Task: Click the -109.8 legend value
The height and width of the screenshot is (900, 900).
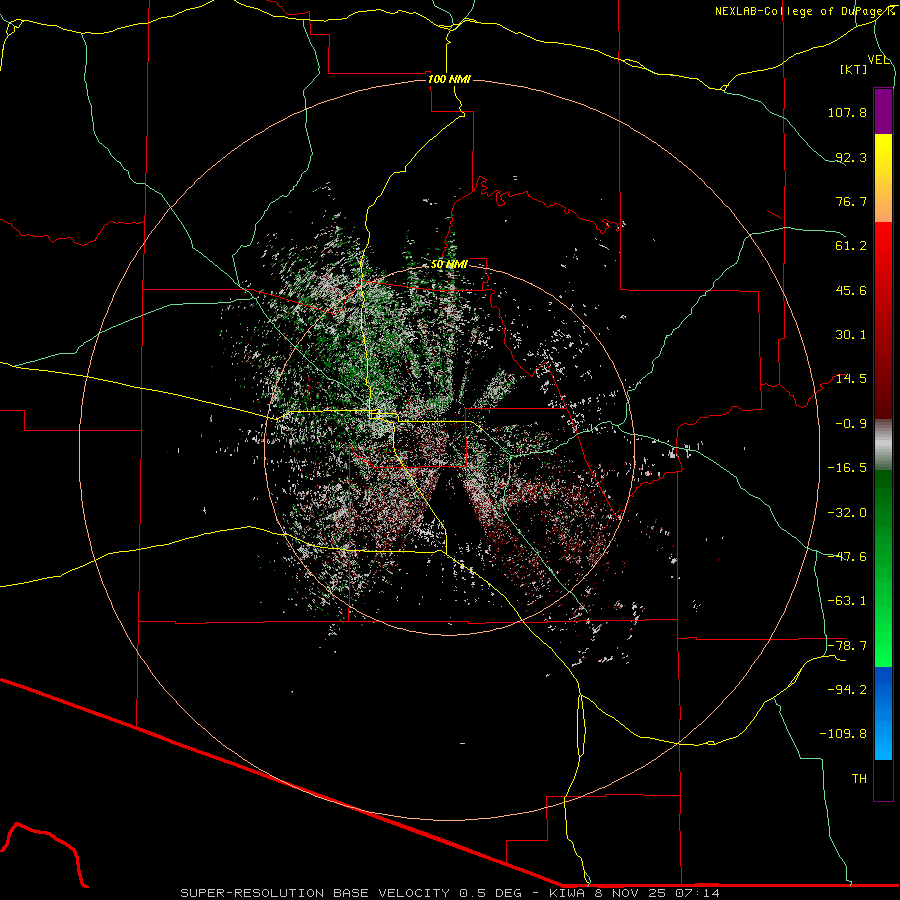Action: 843,734
